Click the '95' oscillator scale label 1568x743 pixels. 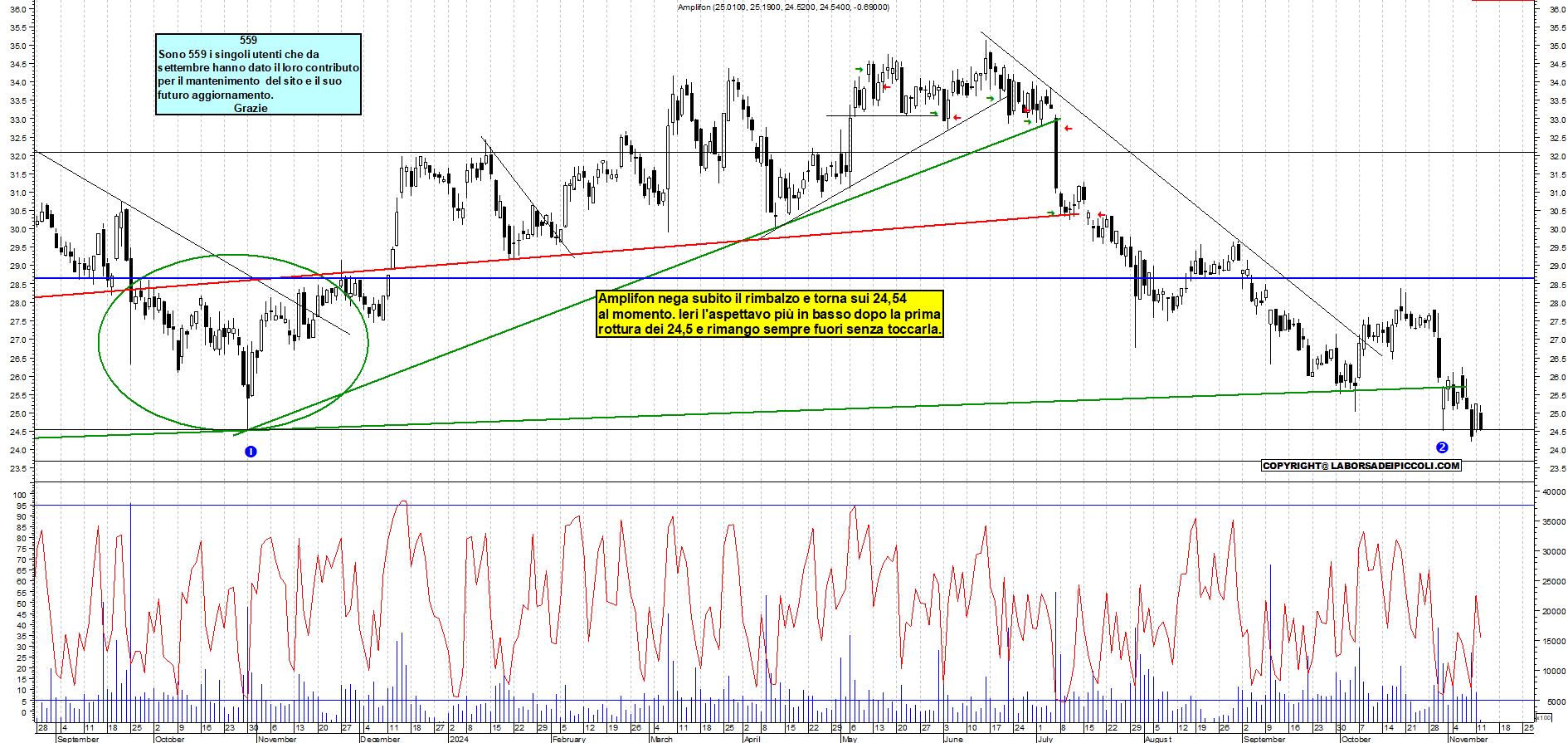coord(22,506)
